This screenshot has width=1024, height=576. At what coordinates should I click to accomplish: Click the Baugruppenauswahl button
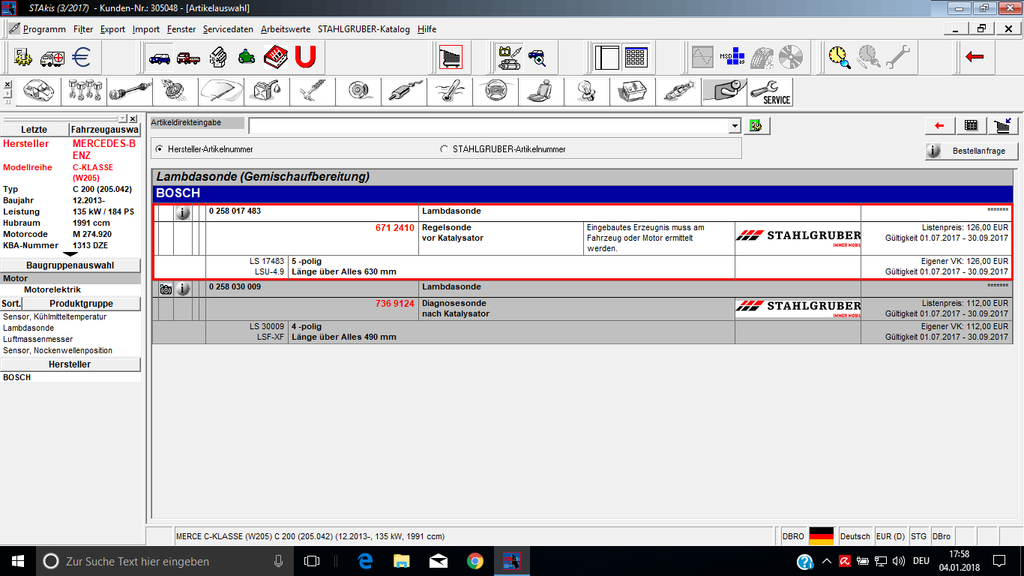pyautogui.click(x=70, y=265)
